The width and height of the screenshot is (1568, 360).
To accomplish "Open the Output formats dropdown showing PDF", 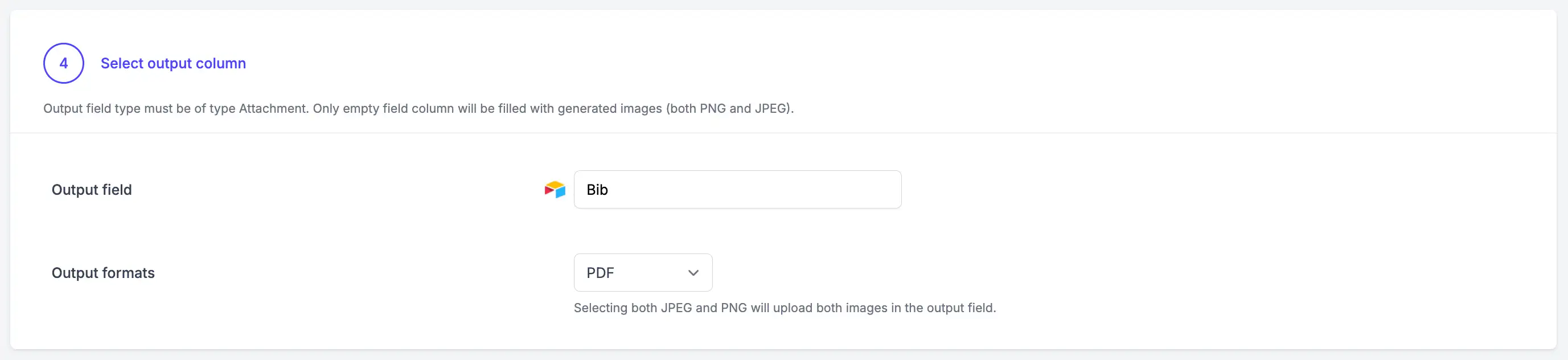I will (643, 272).
